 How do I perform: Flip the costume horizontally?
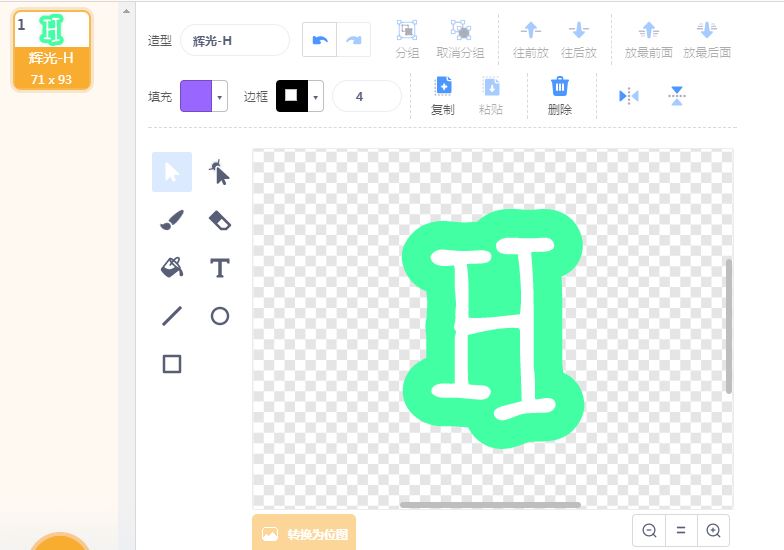(628, 96)
